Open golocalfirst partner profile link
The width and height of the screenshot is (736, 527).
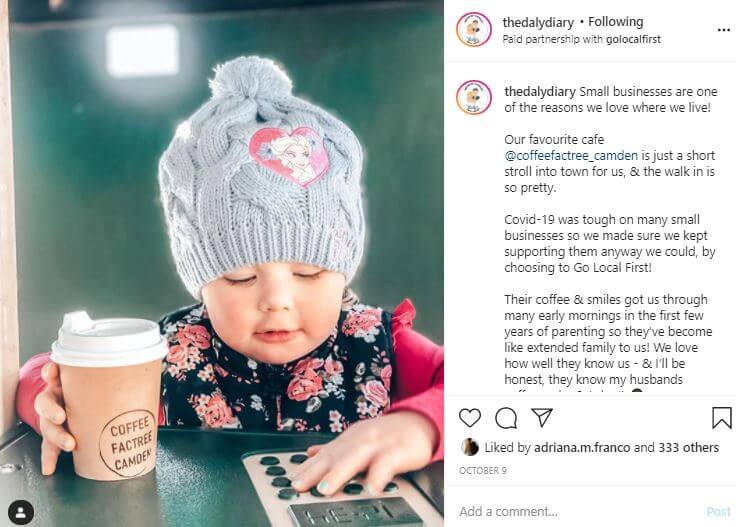(x=633, y=39)
